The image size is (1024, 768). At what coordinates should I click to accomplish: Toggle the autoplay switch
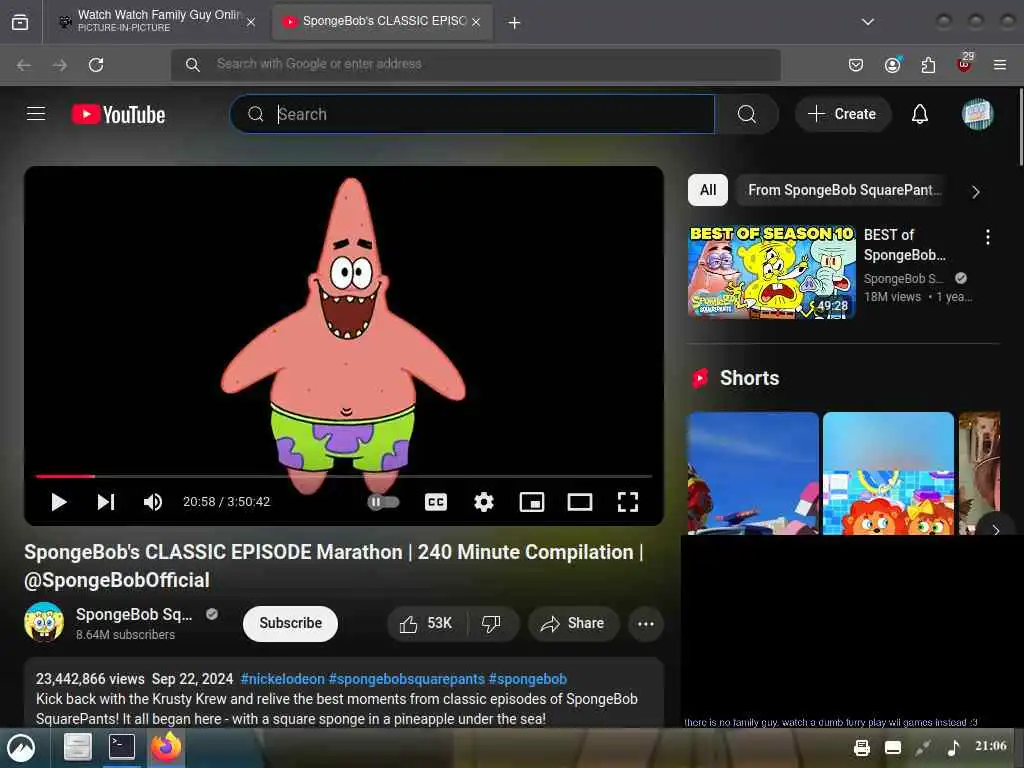[x=383, y=502]
